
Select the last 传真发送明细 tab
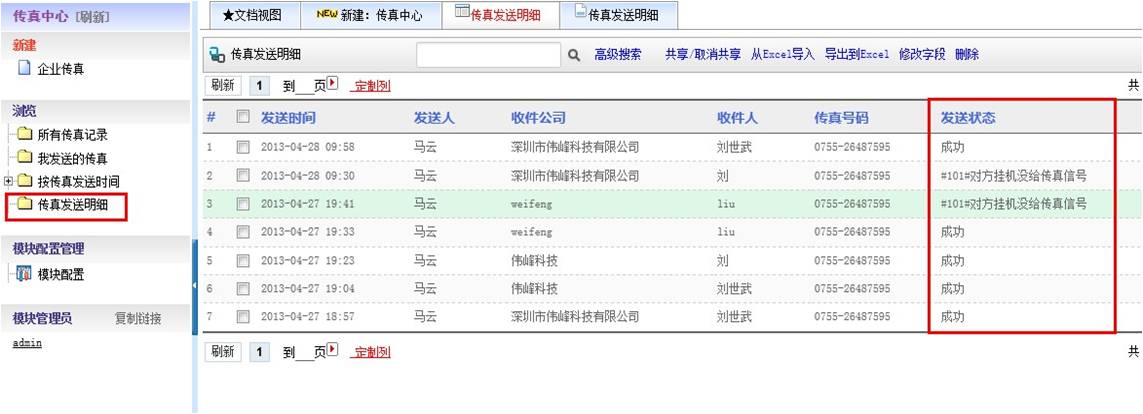pyautogui.click(x=618, y=15)
